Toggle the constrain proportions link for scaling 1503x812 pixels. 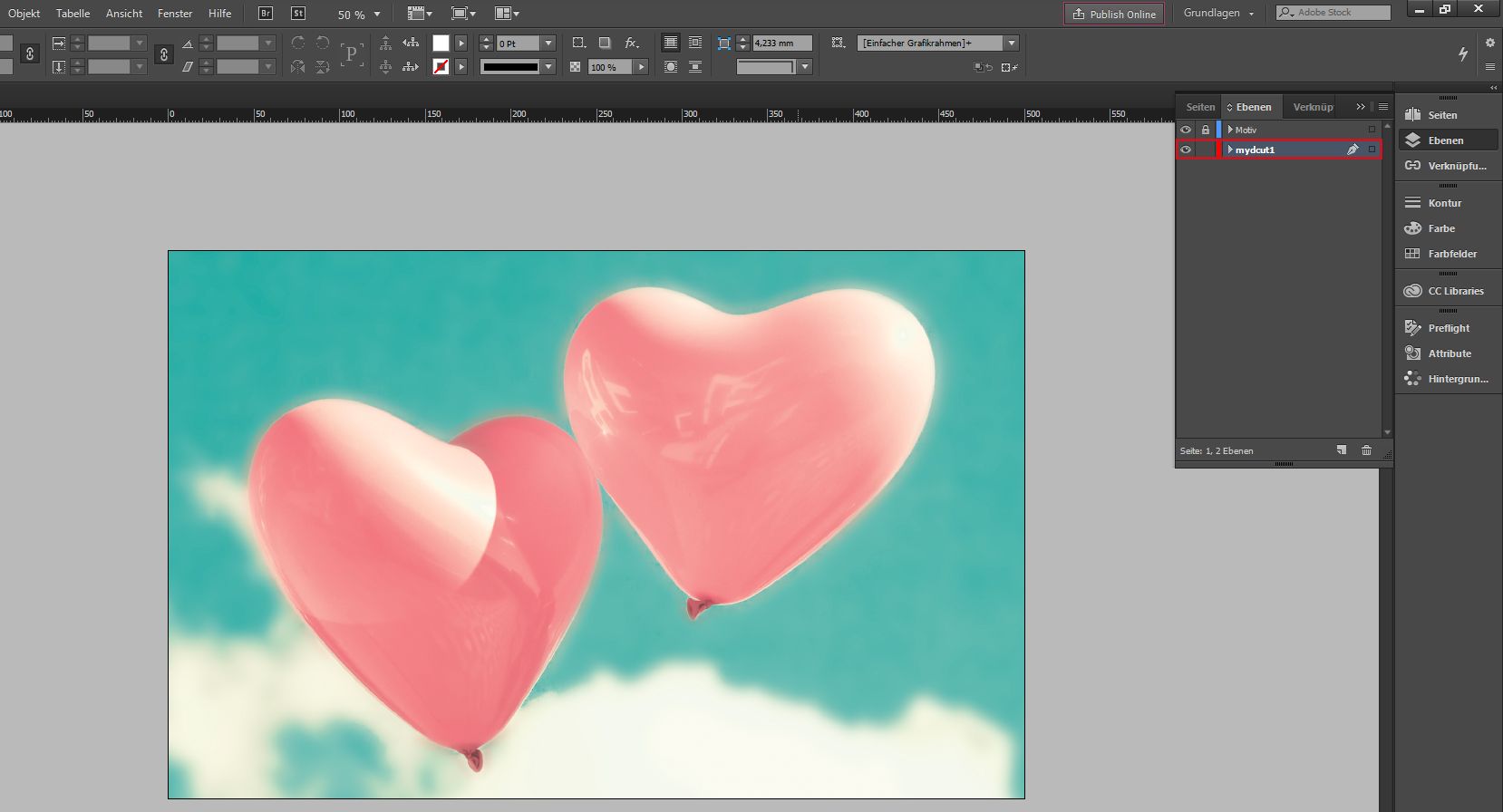[x=163, y=54]
